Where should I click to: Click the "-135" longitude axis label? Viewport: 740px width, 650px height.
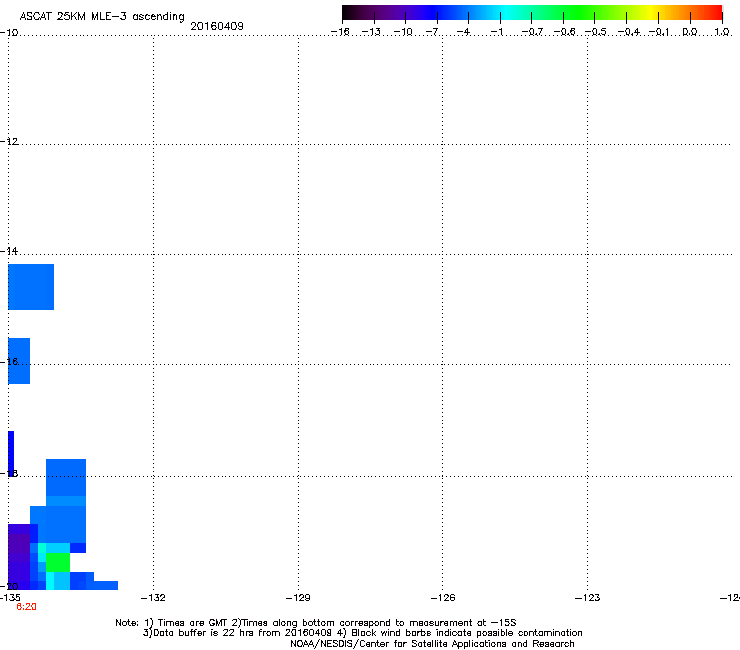click(x=10, y=598)
